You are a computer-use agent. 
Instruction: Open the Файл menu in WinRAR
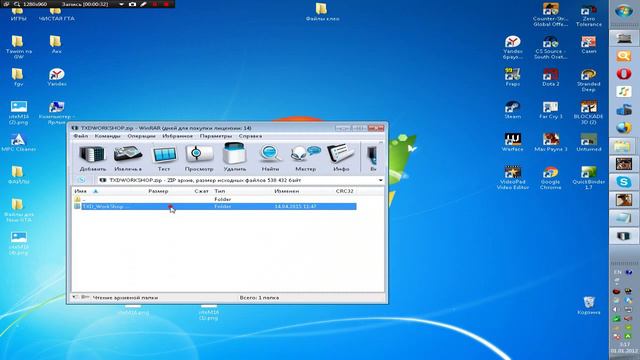tap(80, 136)
